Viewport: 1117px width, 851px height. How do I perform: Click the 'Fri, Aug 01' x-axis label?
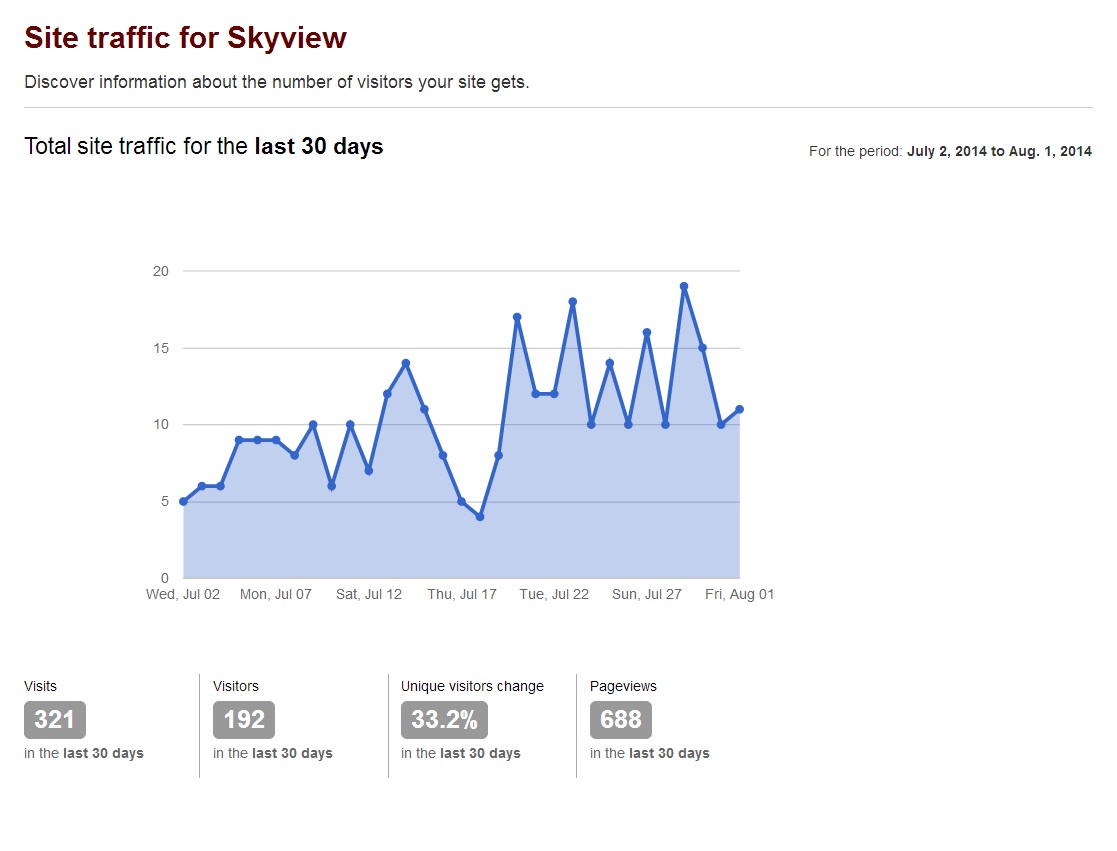(739, 594)
